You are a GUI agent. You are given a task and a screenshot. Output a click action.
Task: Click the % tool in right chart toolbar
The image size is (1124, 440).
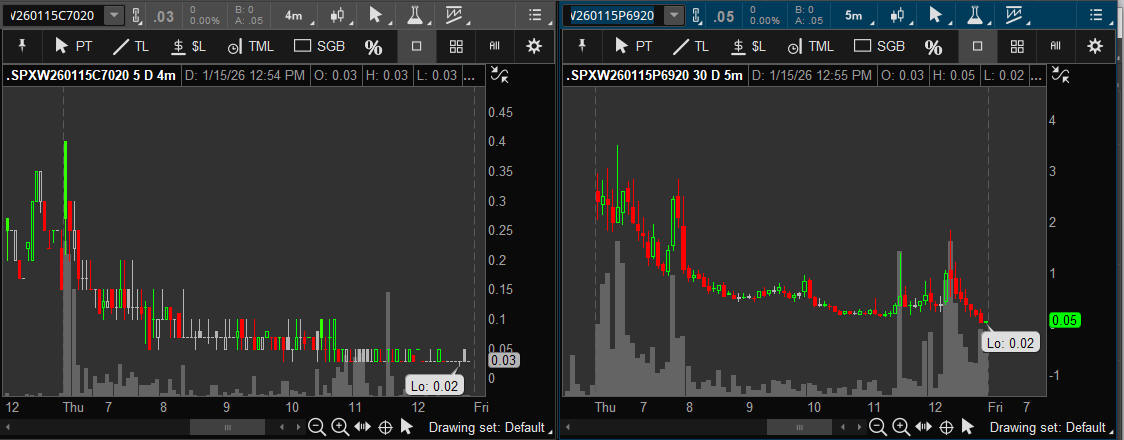point(932,47)
